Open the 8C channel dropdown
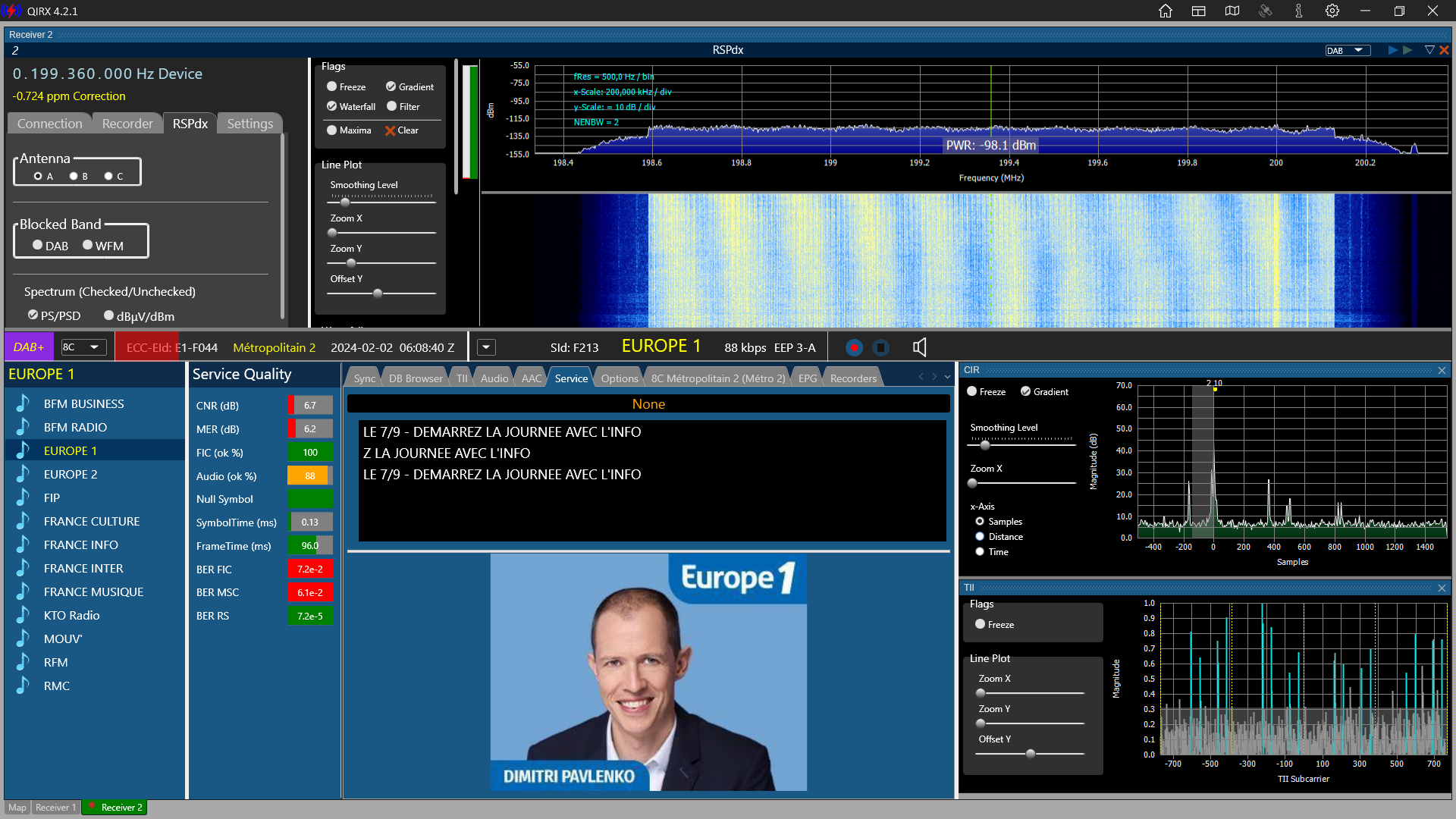The height and width of the screenshot is (819, 1456). click(82, 347)
